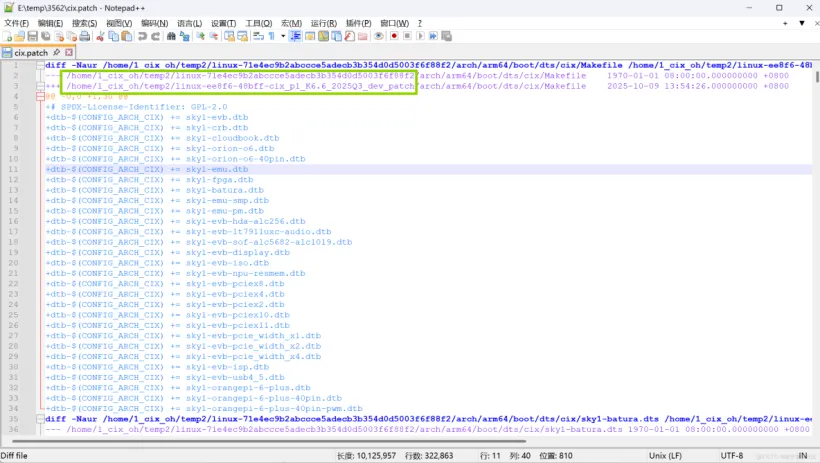
Task: Click the Undo arrow icon
Action: point(142,36)
